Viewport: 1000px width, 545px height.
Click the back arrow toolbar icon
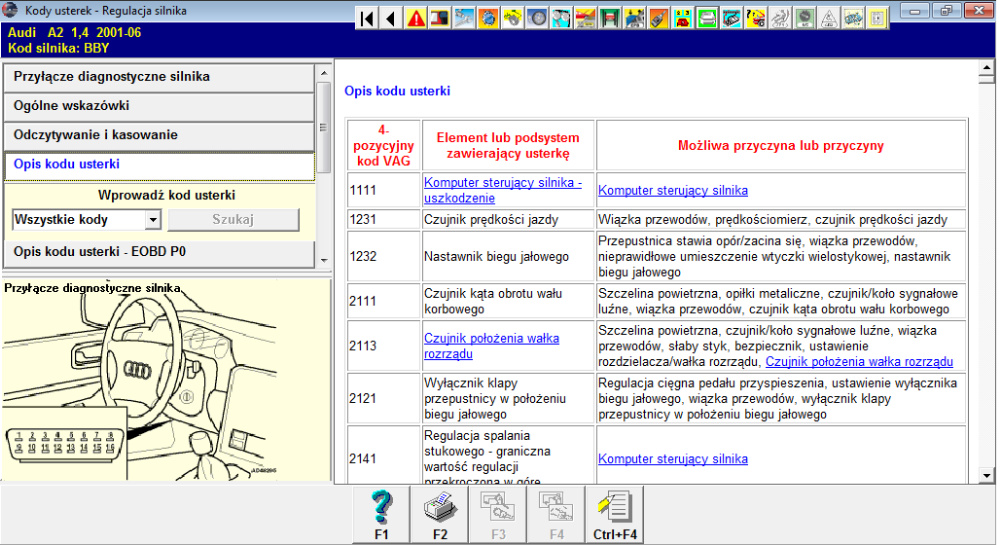391,18
